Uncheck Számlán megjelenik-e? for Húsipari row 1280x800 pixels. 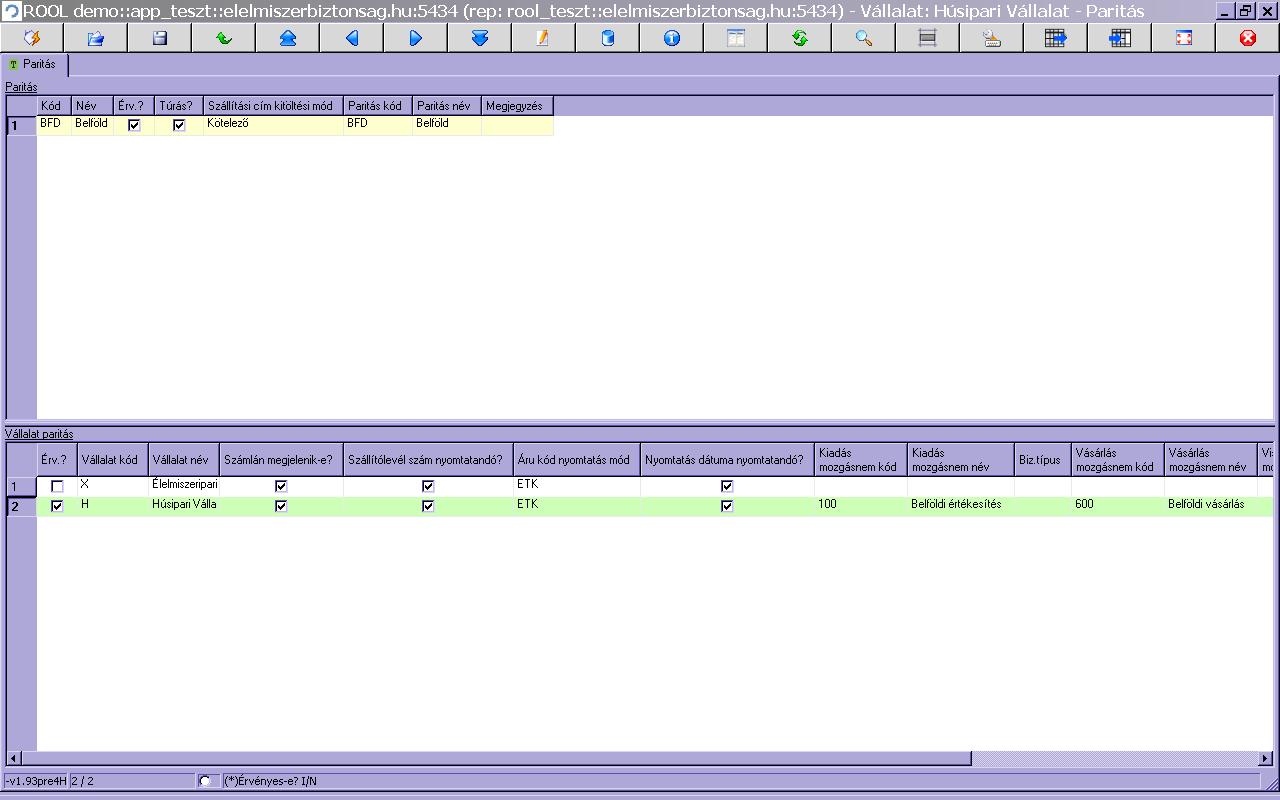pyautogui.click(x=281, y=506)
